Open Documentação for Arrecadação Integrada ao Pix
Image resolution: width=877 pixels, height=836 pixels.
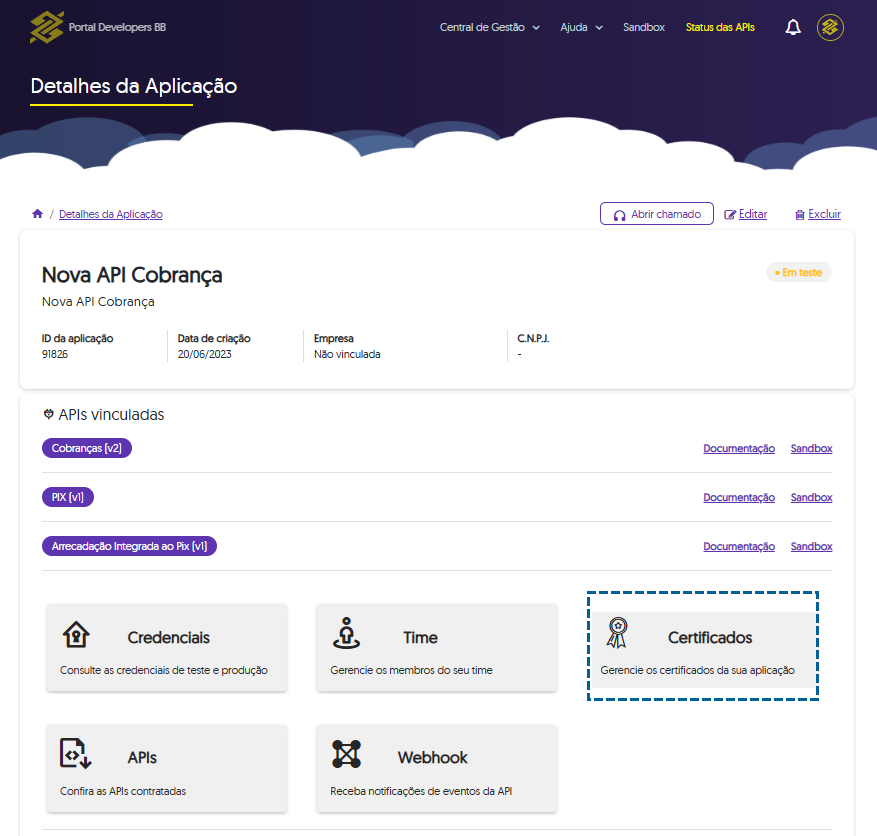click(x=739, y=546)
